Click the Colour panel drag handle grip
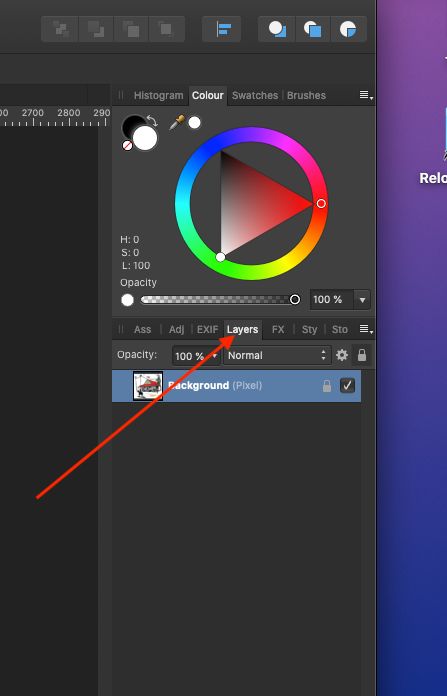The image size is (447, 696). click(121, 95)
